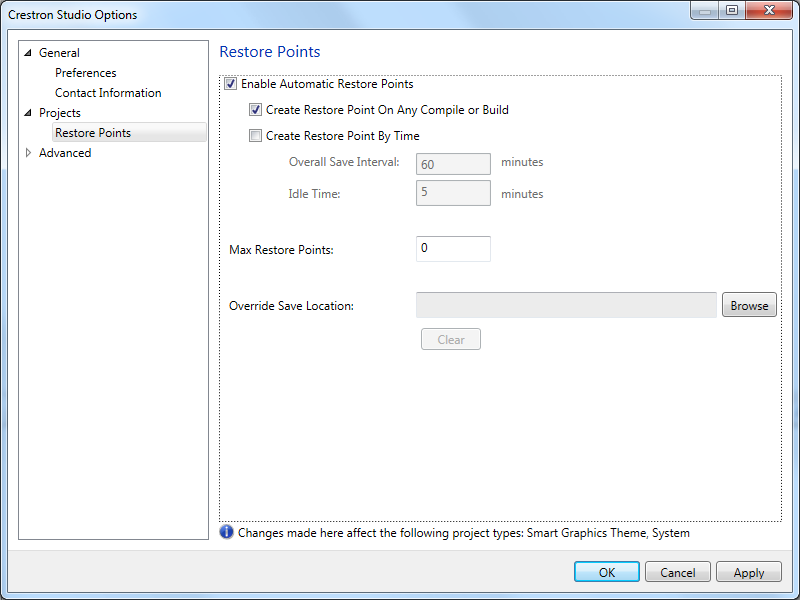Screen dimensions: 800x600
Task: Open the Contact Information page
Action: pyautogui.click(x=108, y=93)
